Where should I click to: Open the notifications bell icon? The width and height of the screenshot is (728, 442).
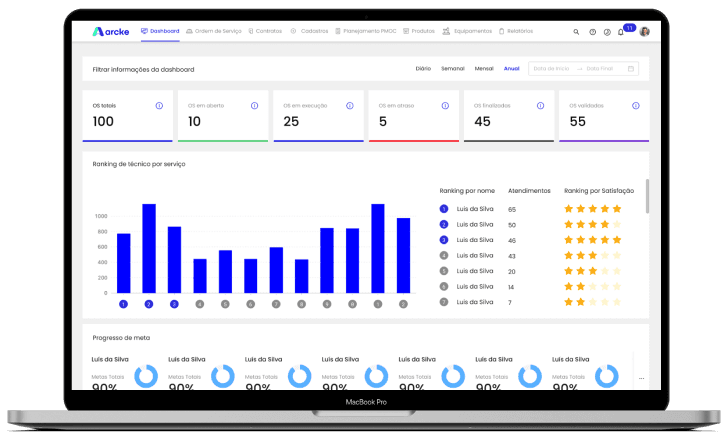(621, 32)
